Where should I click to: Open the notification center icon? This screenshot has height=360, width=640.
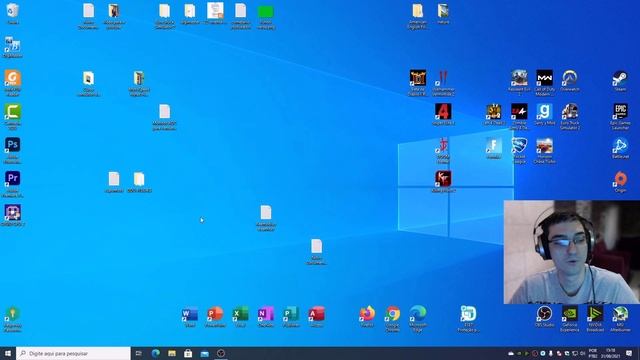pyautogui.click(x=629, y=353)
